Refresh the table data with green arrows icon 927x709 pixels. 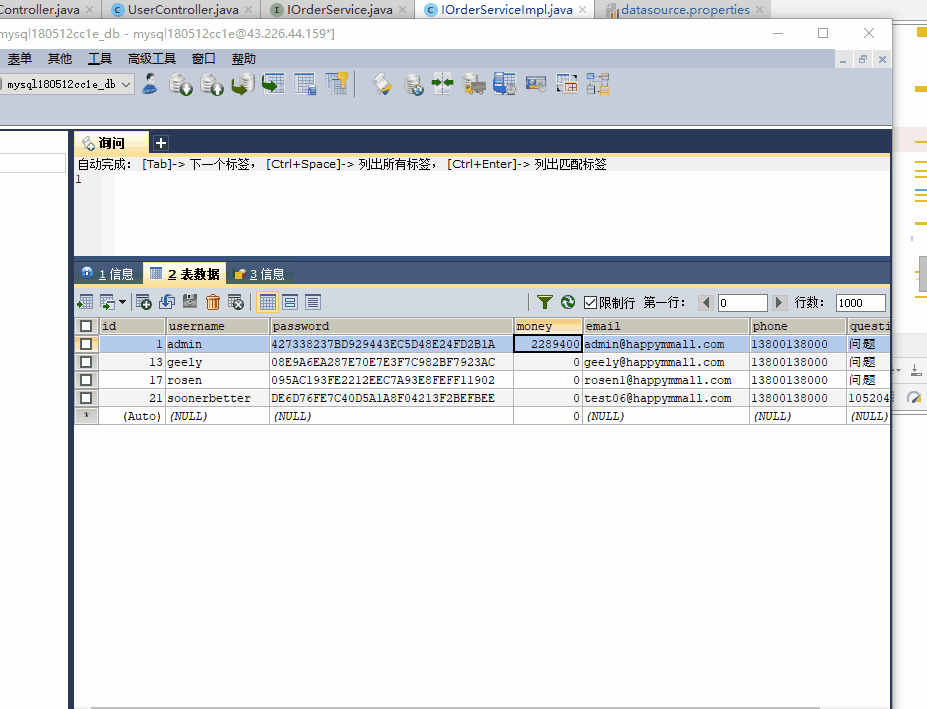point(568,302)
